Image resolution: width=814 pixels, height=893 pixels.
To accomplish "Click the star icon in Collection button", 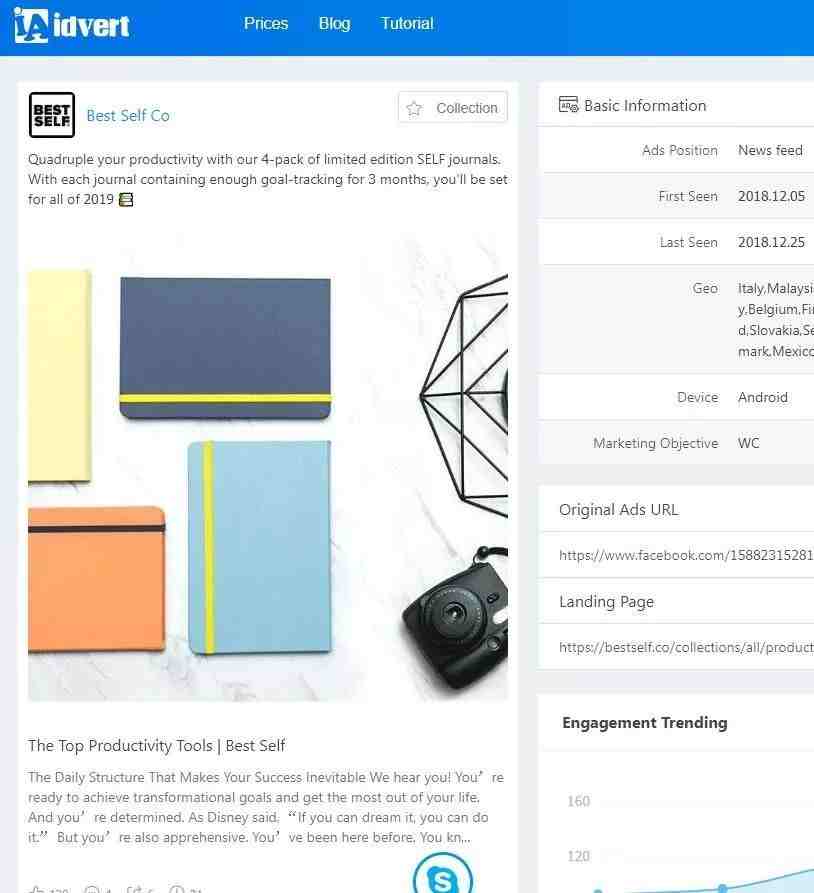I will tap(415, 108).
